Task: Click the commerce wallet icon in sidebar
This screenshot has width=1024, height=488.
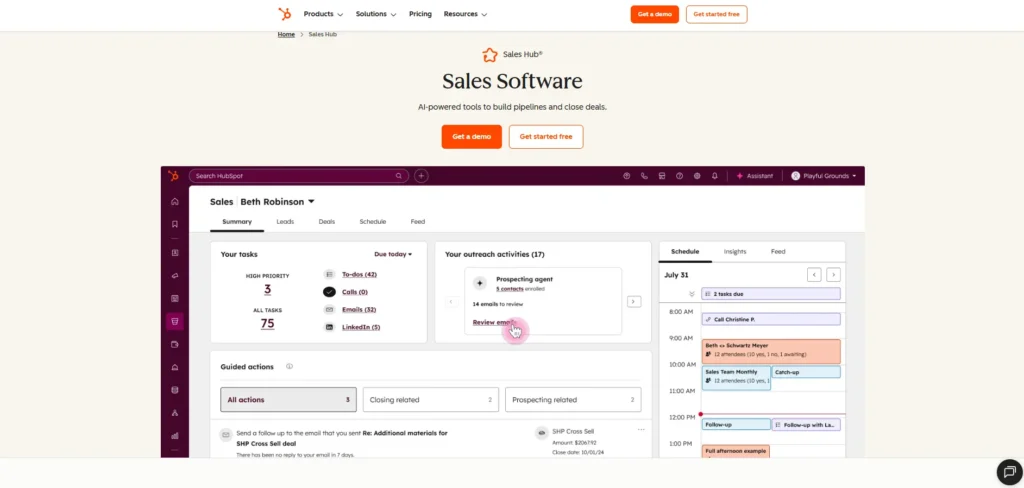Action: (x=174, y=344)
